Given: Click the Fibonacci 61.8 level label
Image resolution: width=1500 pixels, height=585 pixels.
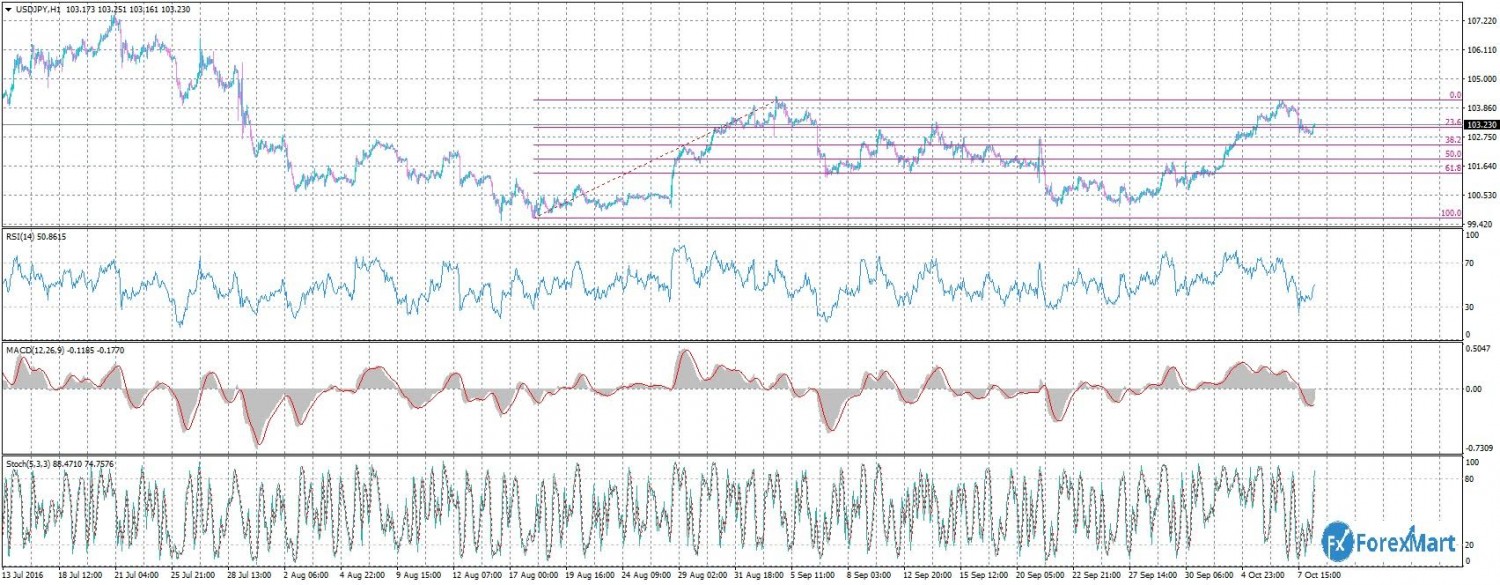Looking at the screenshot, I should click(1453, 169).
